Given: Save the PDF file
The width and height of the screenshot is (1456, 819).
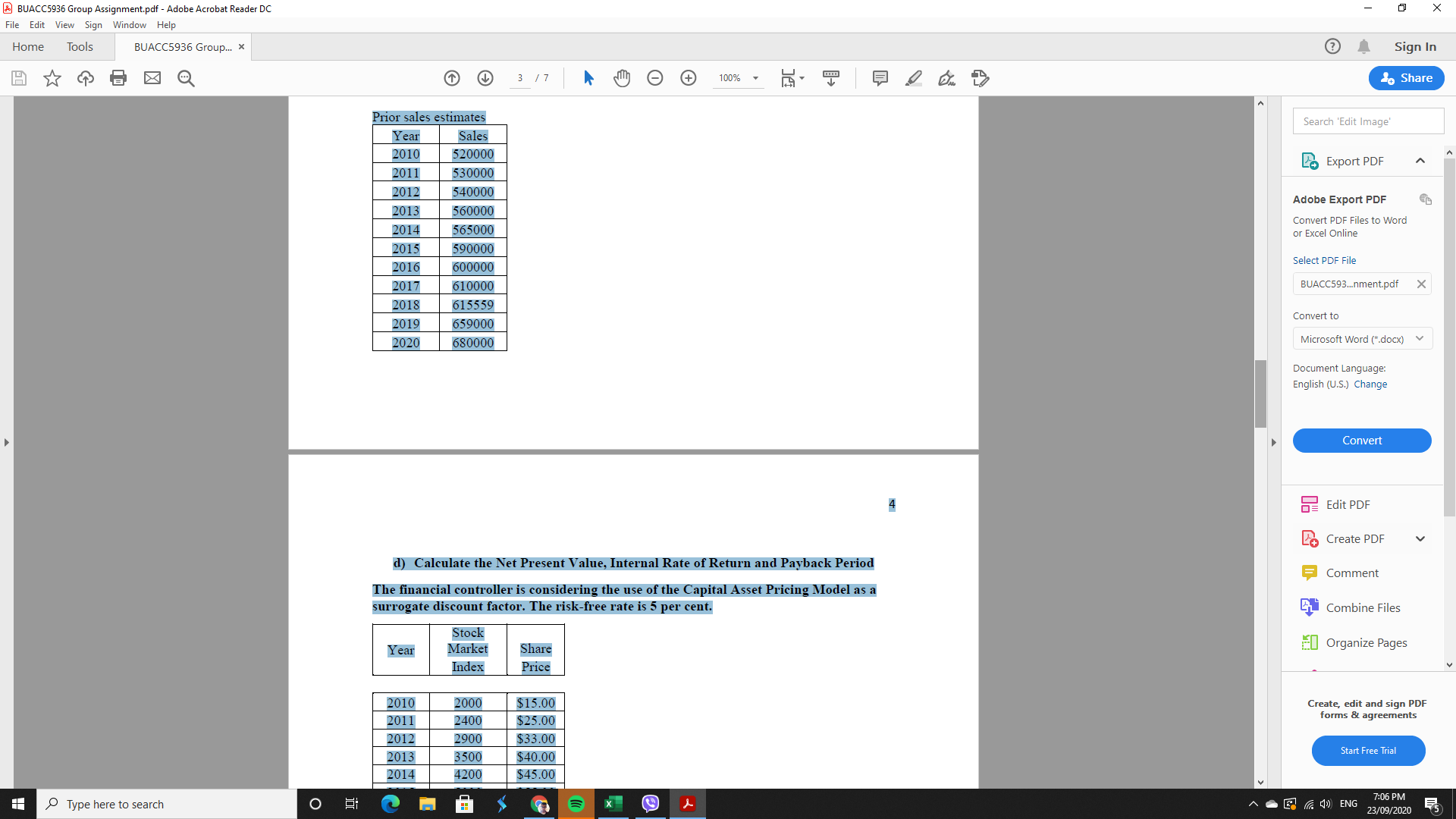Looking at the screenshot, I should coord(18,78).
